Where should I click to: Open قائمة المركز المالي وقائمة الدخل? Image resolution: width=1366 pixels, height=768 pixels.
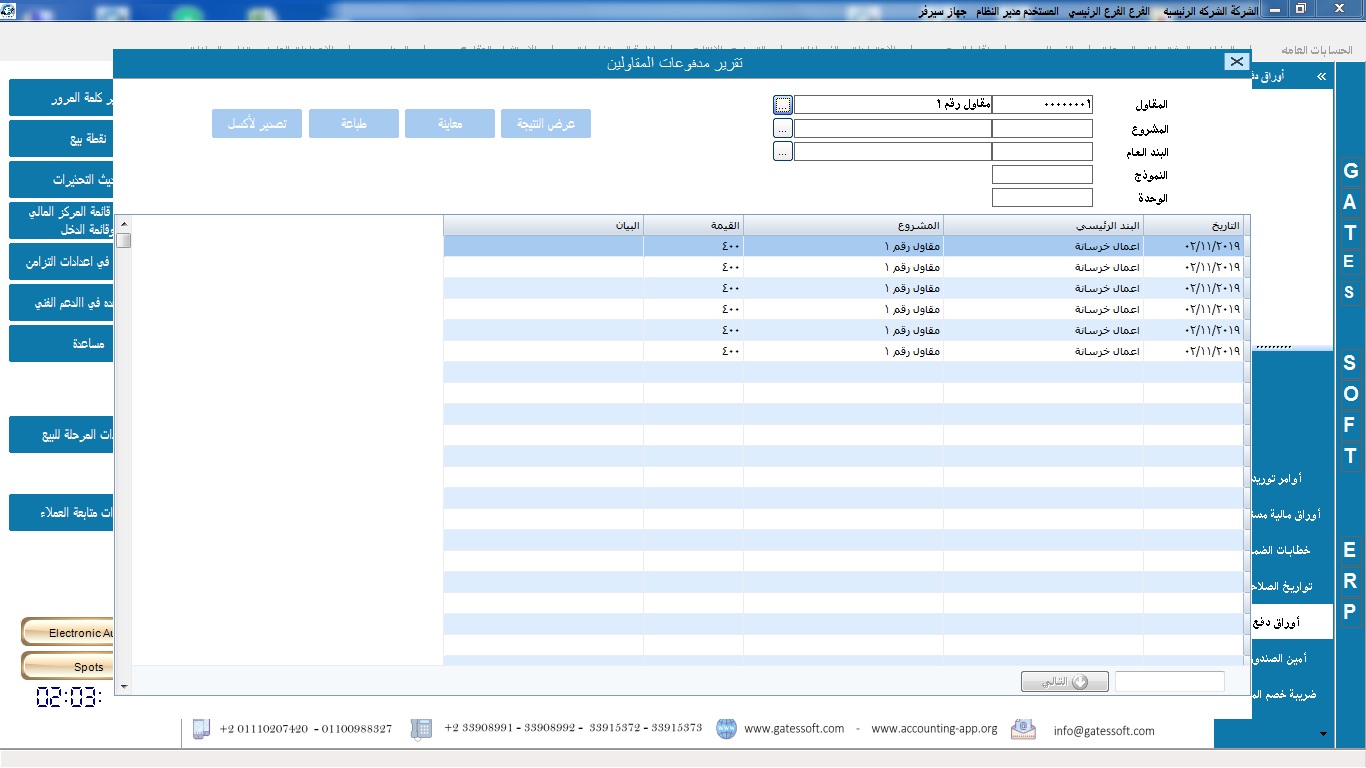pos(61,220)
